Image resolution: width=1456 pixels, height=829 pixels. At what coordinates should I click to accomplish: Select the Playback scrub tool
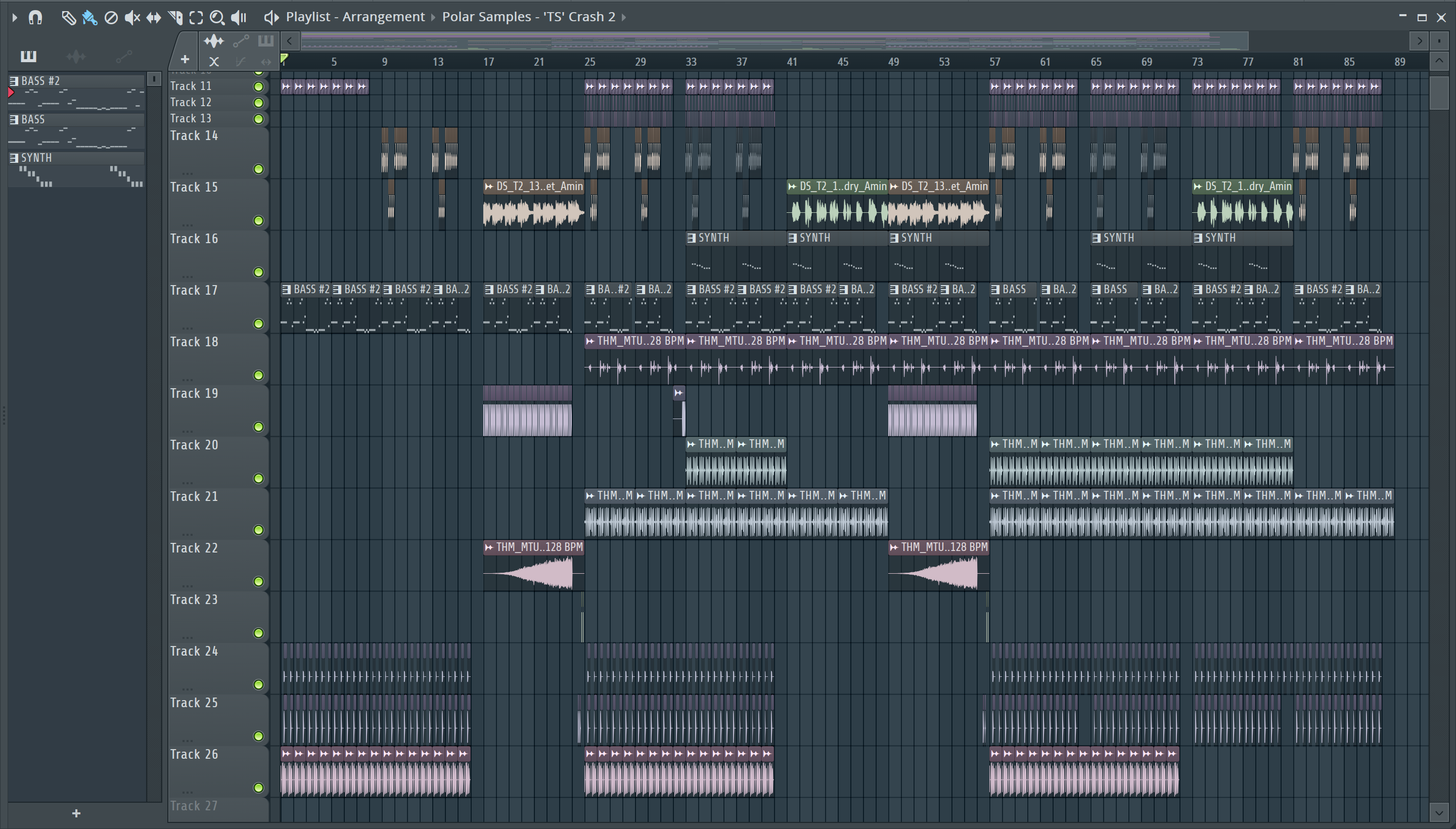pos(239,18)
